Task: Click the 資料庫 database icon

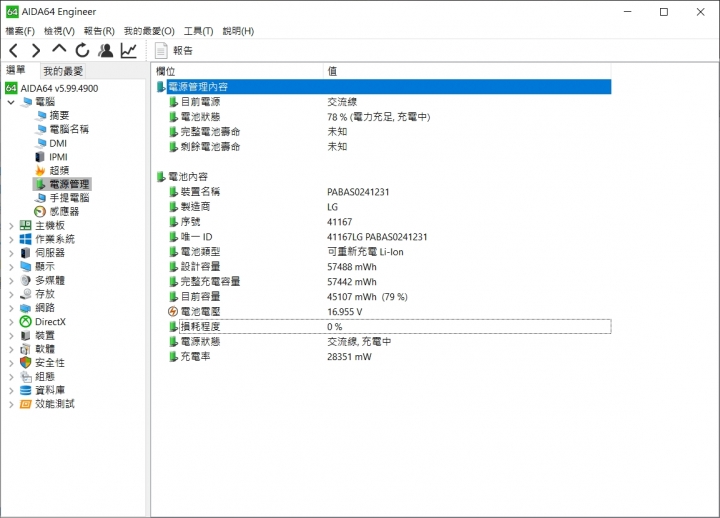Action: 26,390
